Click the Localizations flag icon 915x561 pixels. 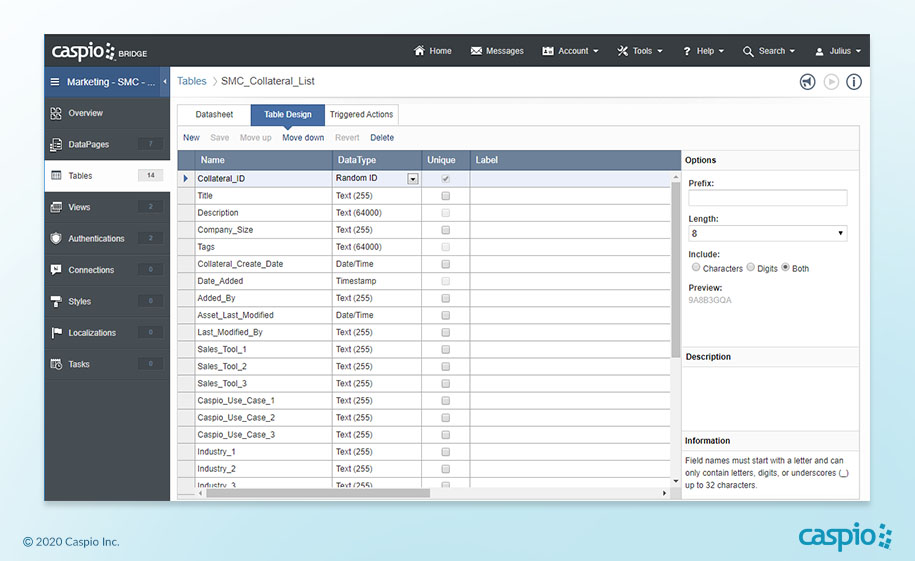(56, 333)
